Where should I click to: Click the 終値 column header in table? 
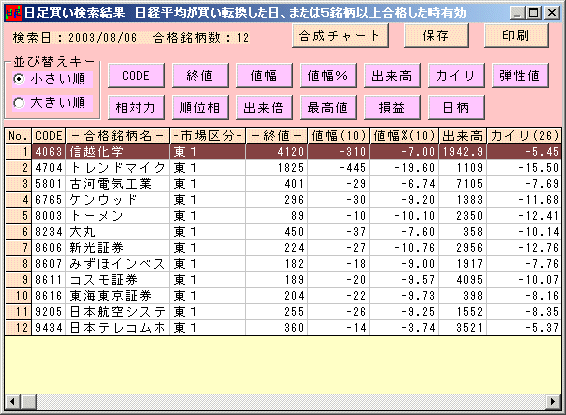(277, 136)
